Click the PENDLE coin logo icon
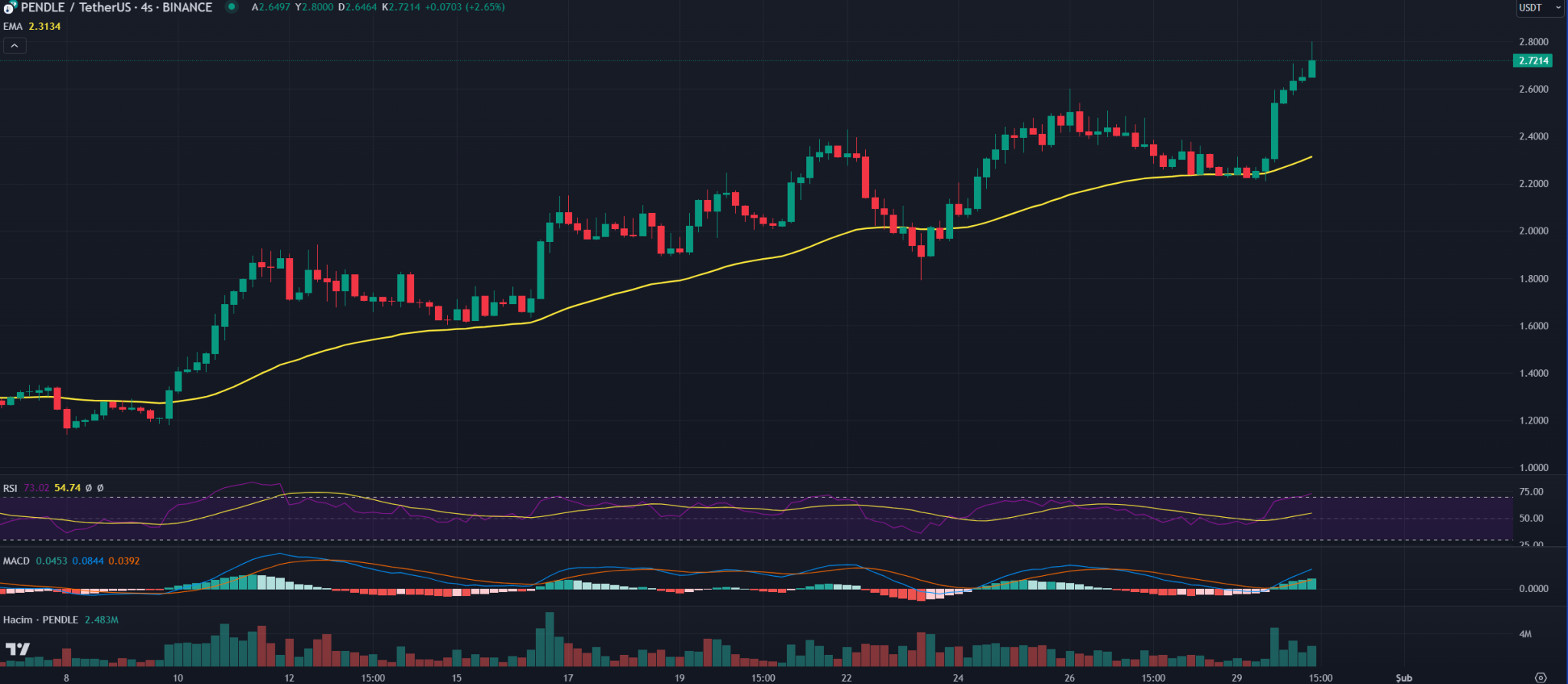This screenshot has height=684, width=1568. pos(9,8)
